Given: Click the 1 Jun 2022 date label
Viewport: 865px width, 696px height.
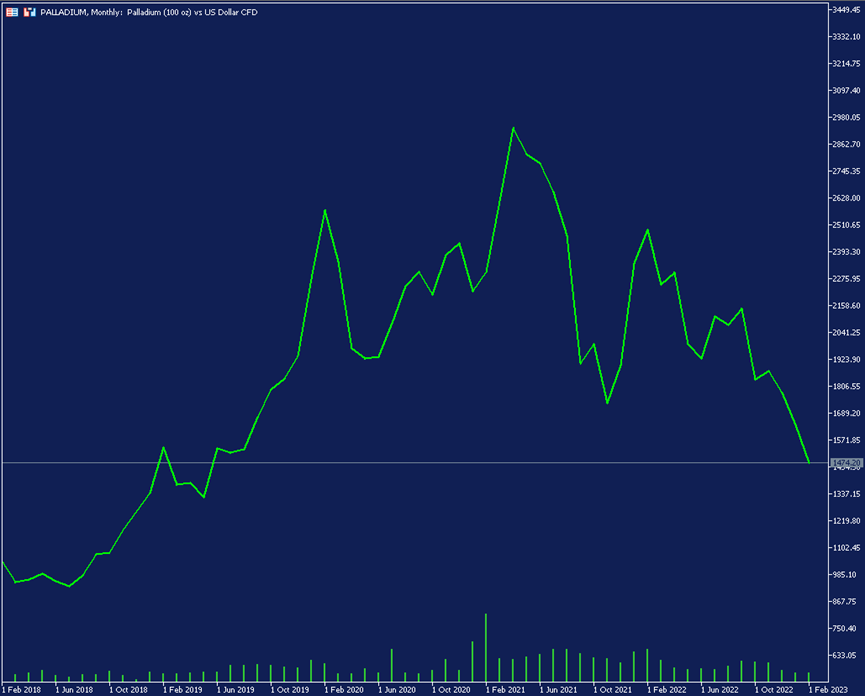Looking at the screenshot, I should click(719, 690).
